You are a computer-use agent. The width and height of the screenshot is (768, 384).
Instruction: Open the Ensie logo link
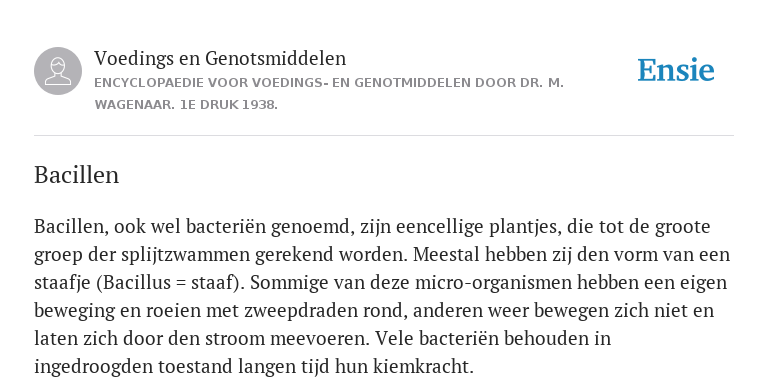coord(675,71)
